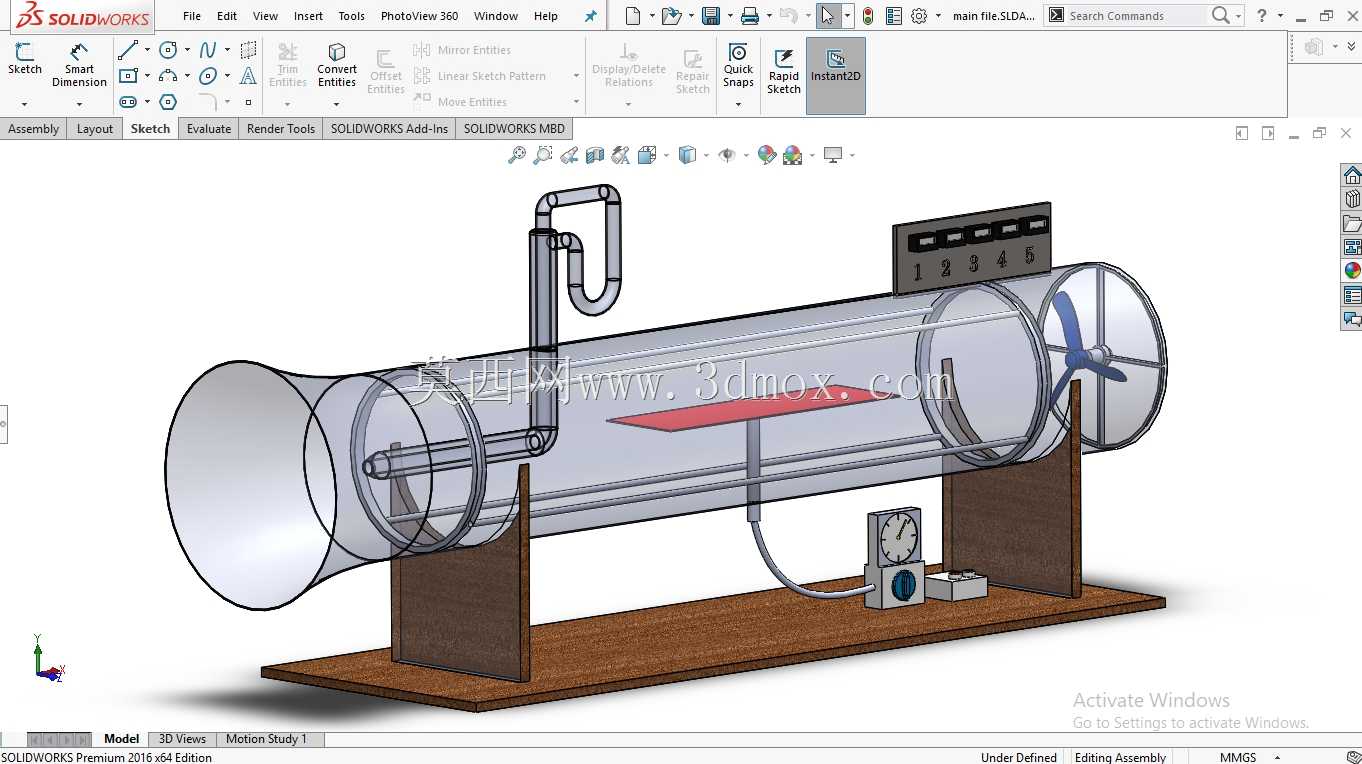1362x764 pixels.
Task: Click Apply Scene icon
Action: click(793, 155)
